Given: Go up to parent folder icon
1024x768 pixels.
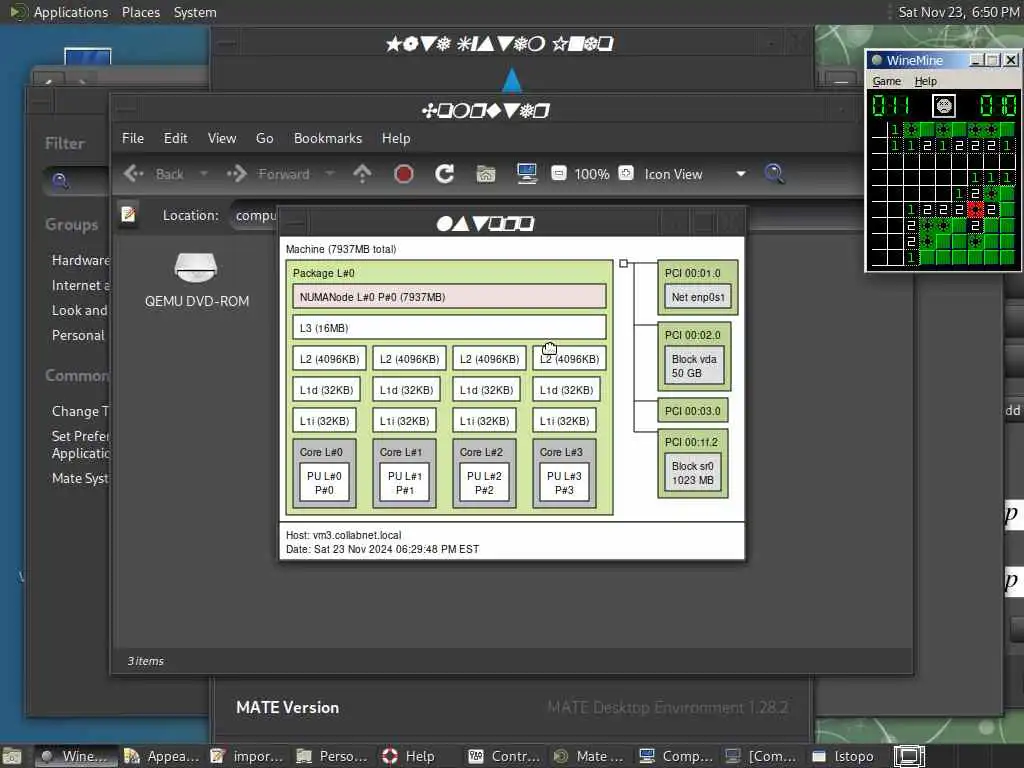Looking at the screenshot, I should [362, 174].
